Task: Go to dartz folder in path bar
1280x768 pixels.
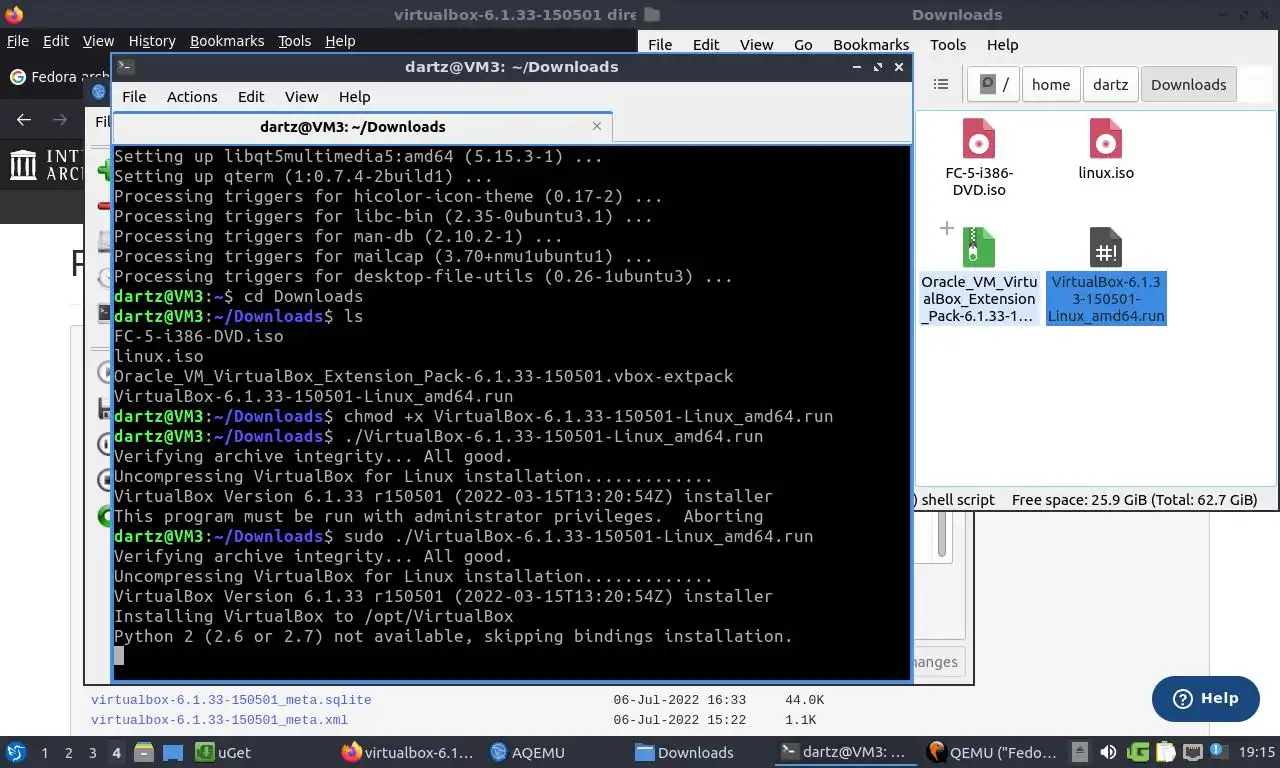Action: click(x=1110, y=85)
